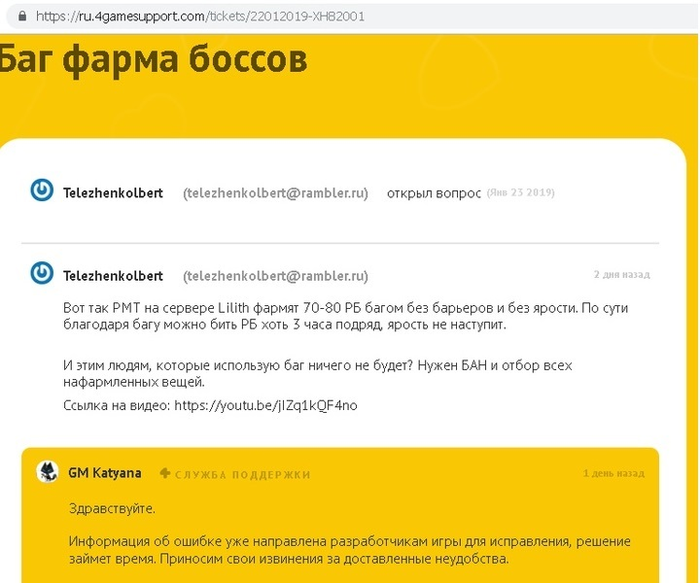Screen dimensions: 700x583
Task: Click the '2 дня назад' timestamp
Action: [x=620, y=274]
